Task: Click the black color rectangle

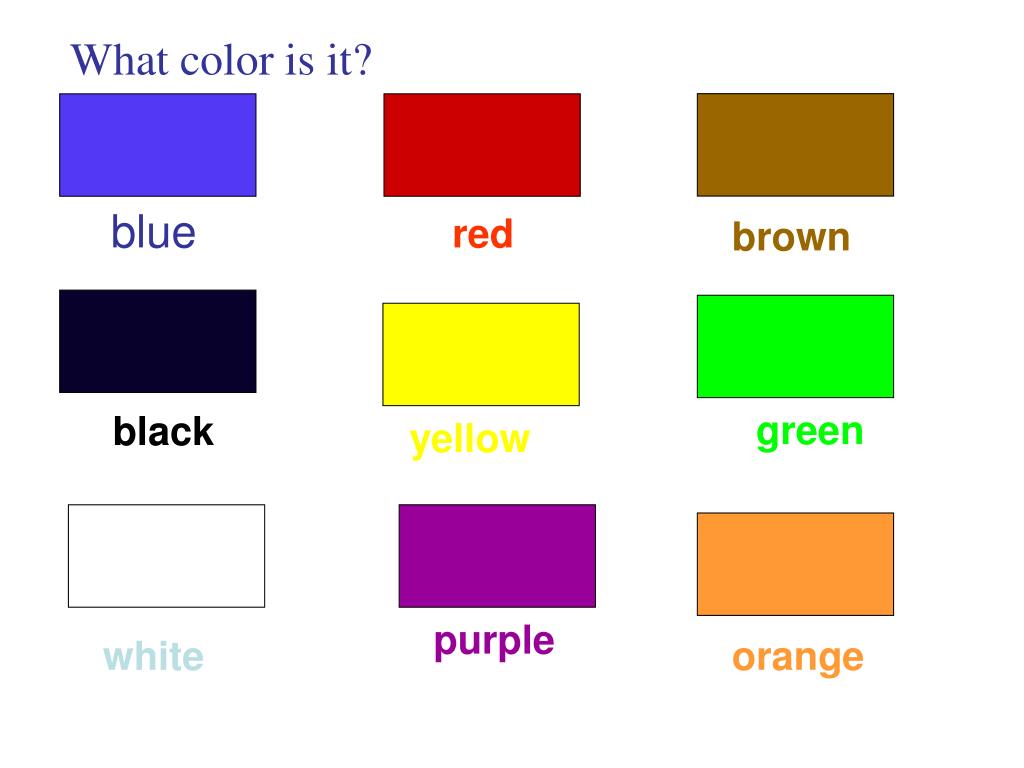Action: (x=157, y=341)
